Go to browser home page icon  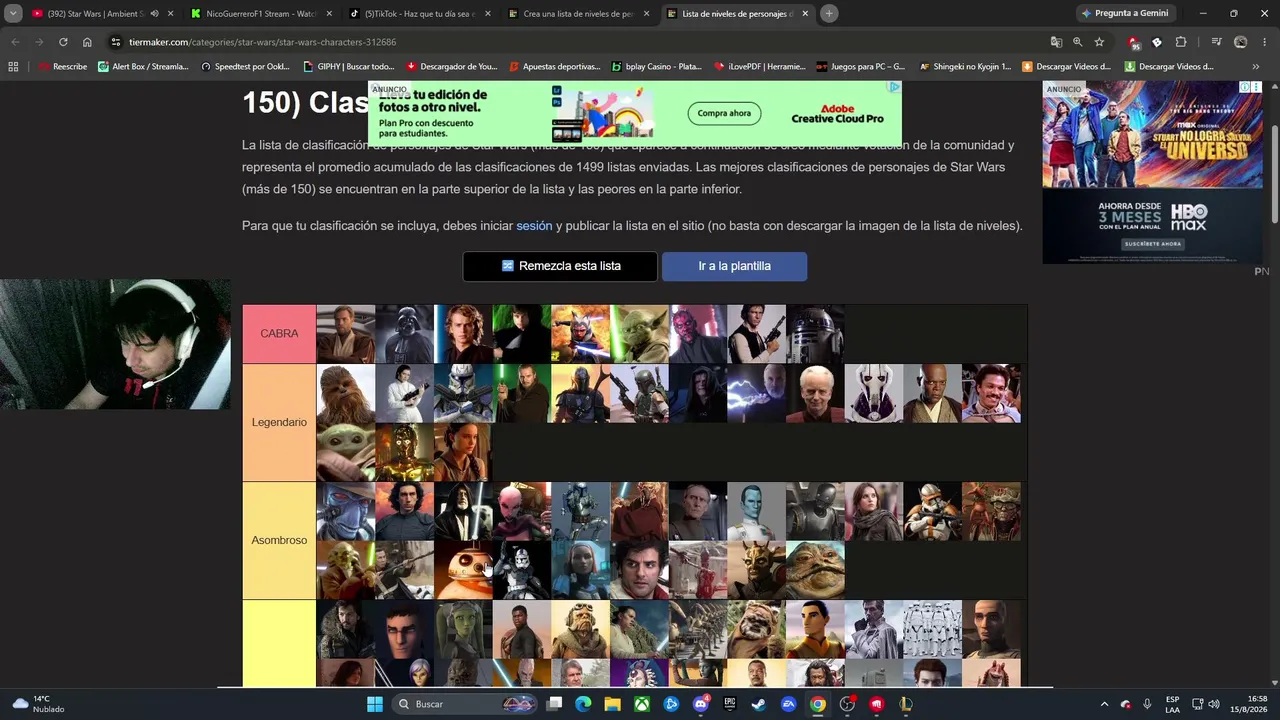[x=87, y=42]
